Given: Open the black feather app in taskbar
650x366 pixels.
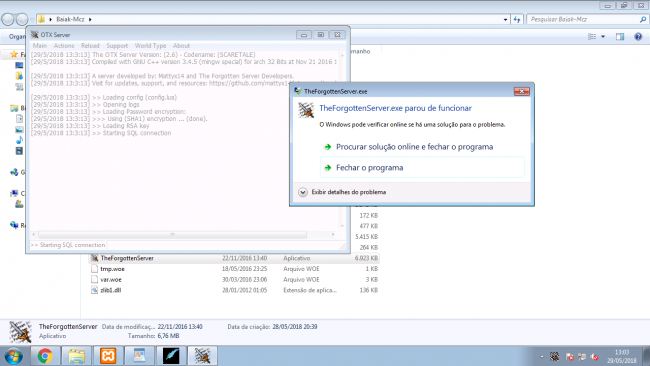Looking at the screenshot, I should (x=171, y=356).
